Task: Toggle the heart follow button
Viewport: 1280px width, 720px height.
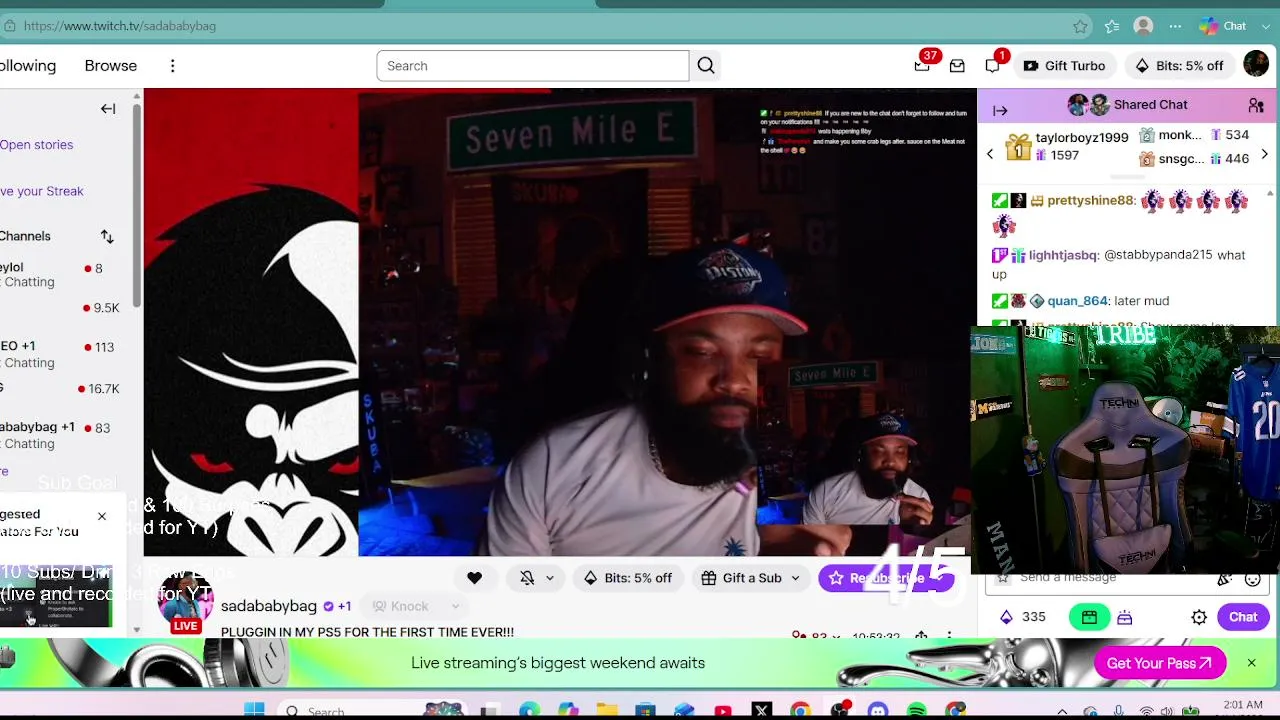Action: click(x=474, y=578)
